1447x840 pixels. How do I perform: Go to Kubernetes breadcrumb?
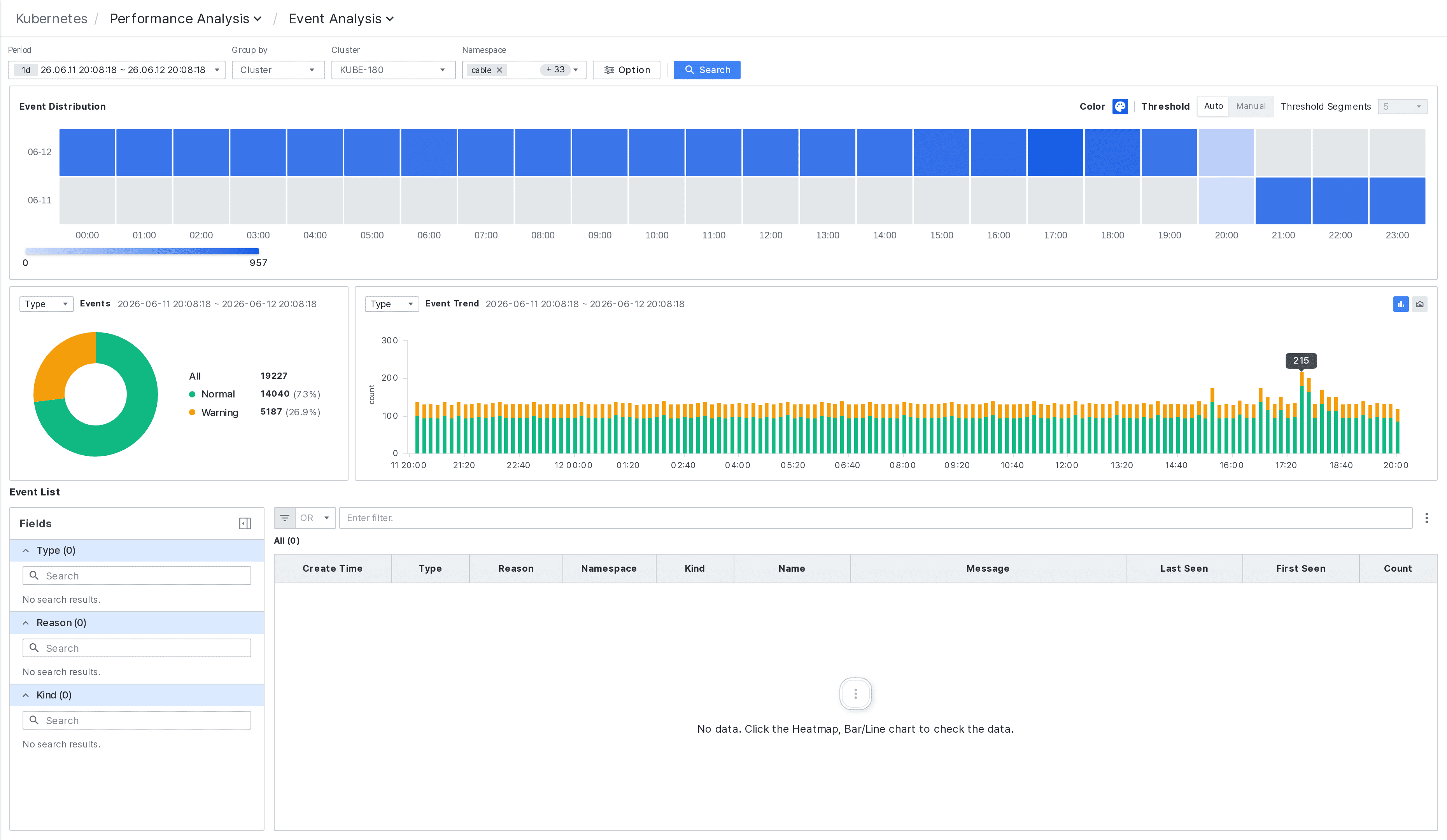coord(52,18)
